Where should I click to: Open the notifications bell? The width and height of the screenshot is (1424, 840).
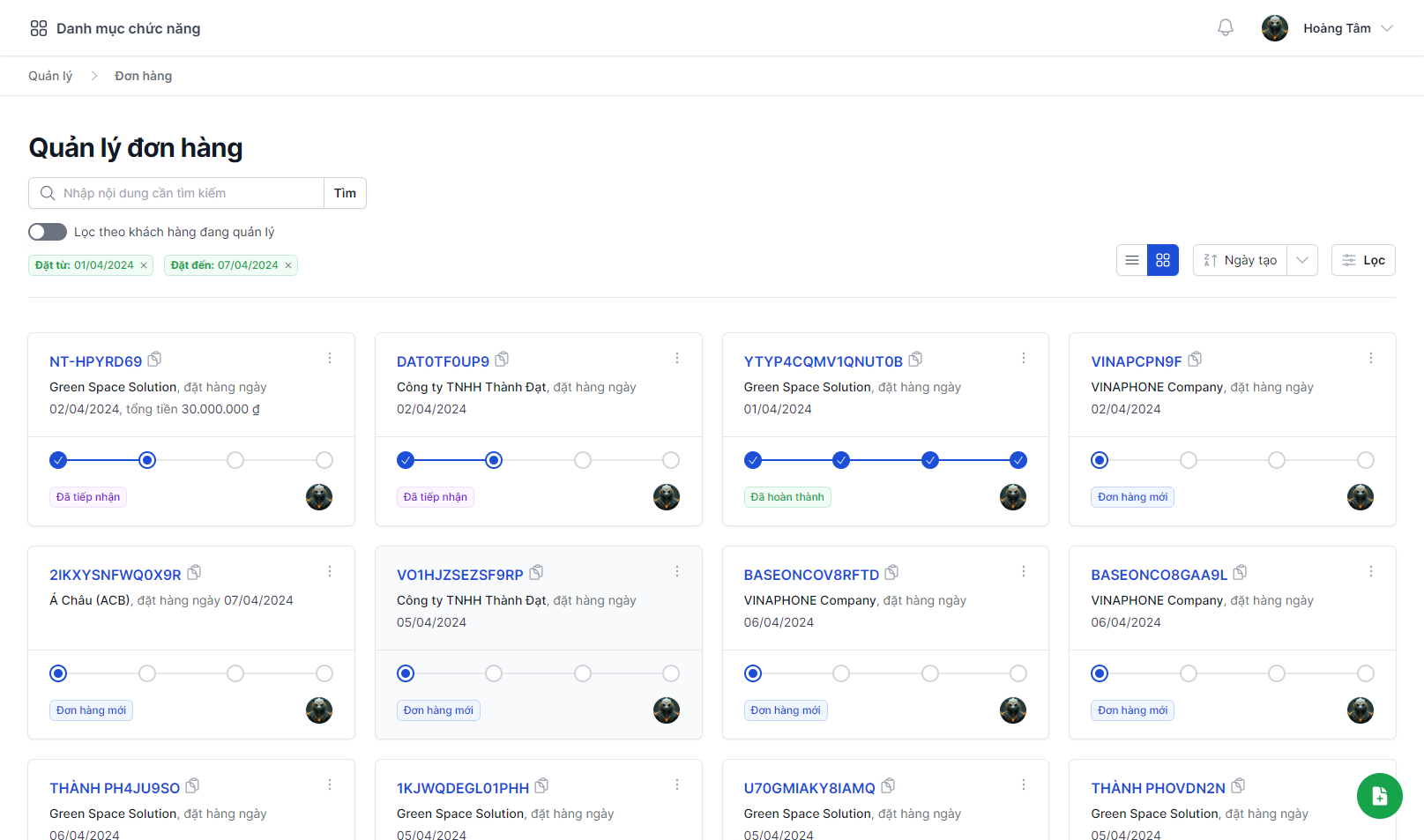pyautogui.click(x=1225, y=28)
